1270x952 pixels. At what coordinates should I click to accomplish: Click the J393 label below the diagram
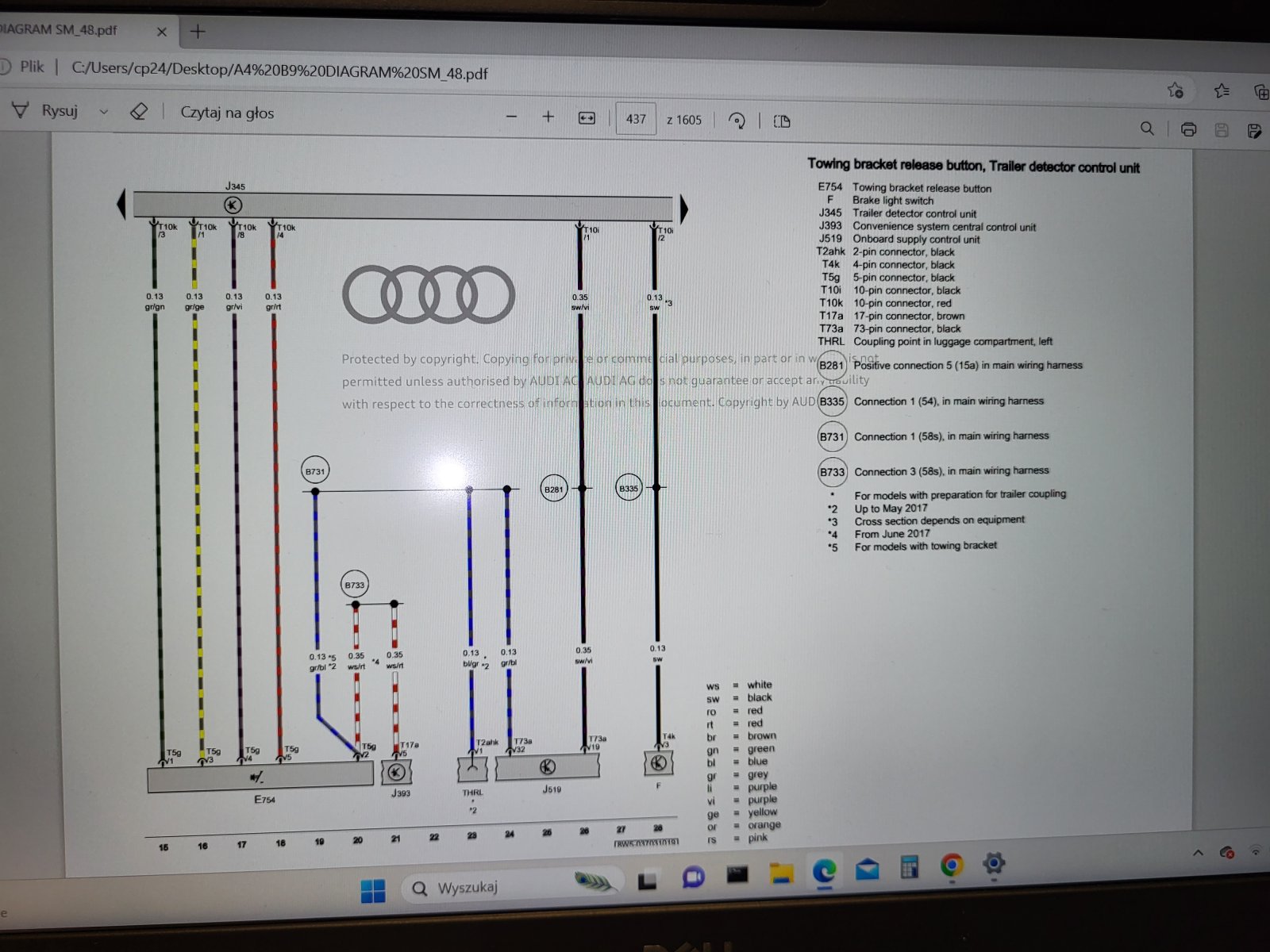401,793
